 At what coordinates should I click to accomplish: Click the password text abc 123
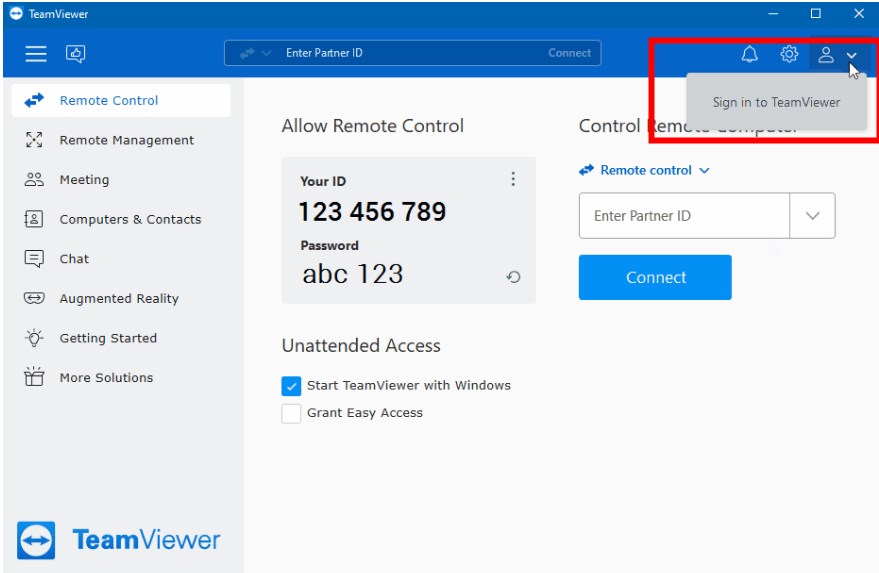click(353, 274)
